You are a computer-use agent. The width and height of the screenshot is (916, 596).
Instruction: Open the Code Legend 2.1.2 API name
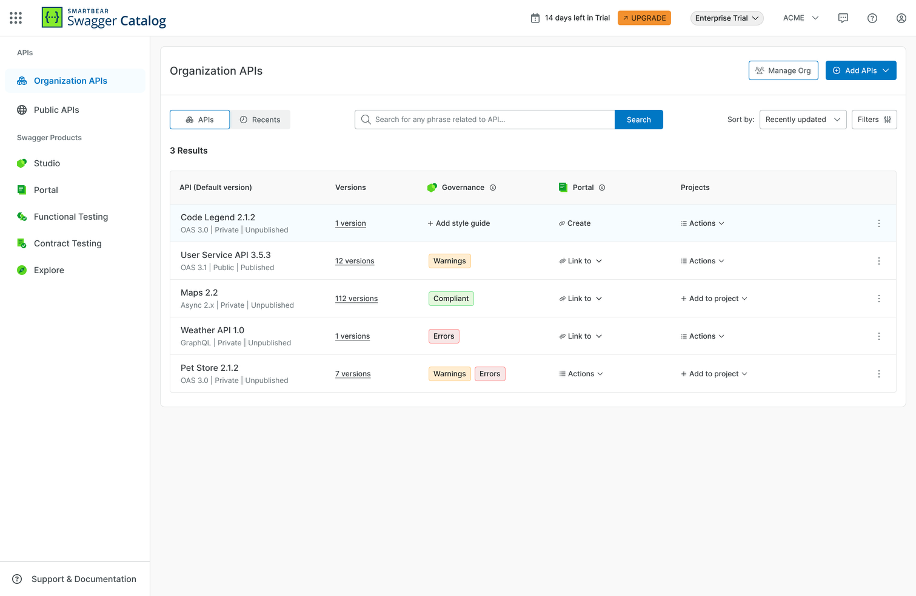[218, 217]
